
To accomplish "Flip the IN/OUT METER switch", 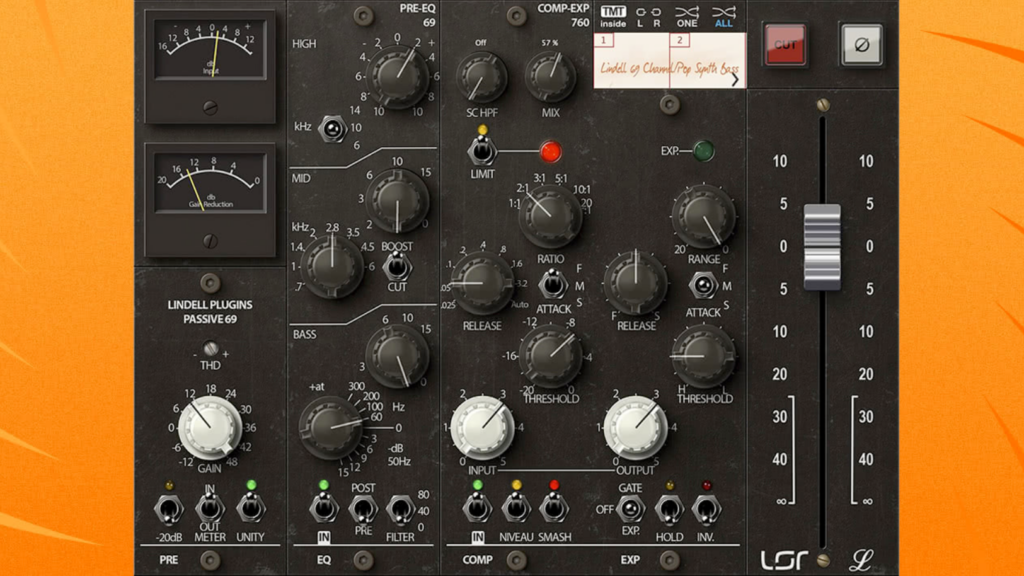I will [x=210, y=508].
